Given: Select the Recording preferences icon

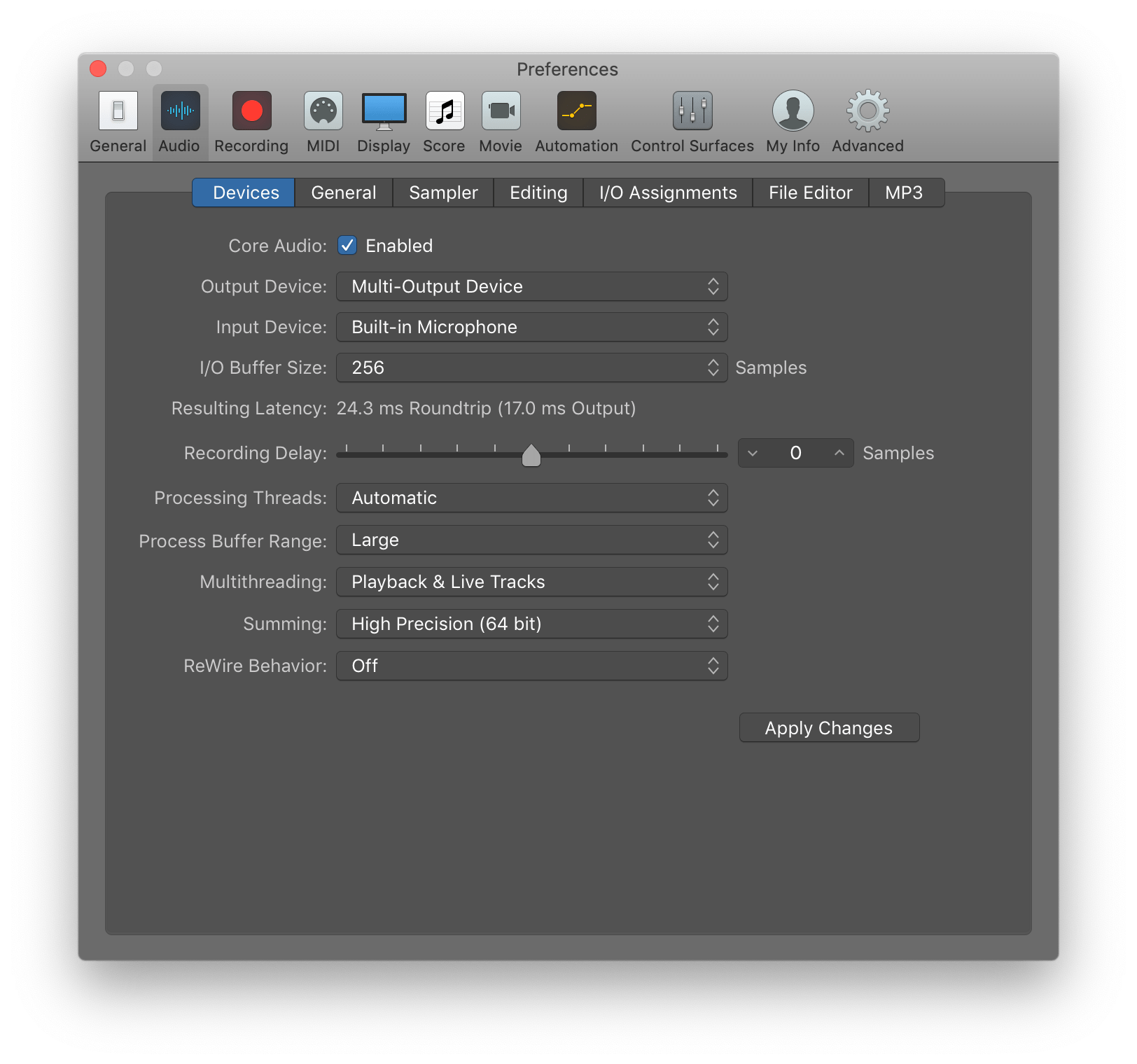Looking at the screenshot, I should tap(250, 121).
